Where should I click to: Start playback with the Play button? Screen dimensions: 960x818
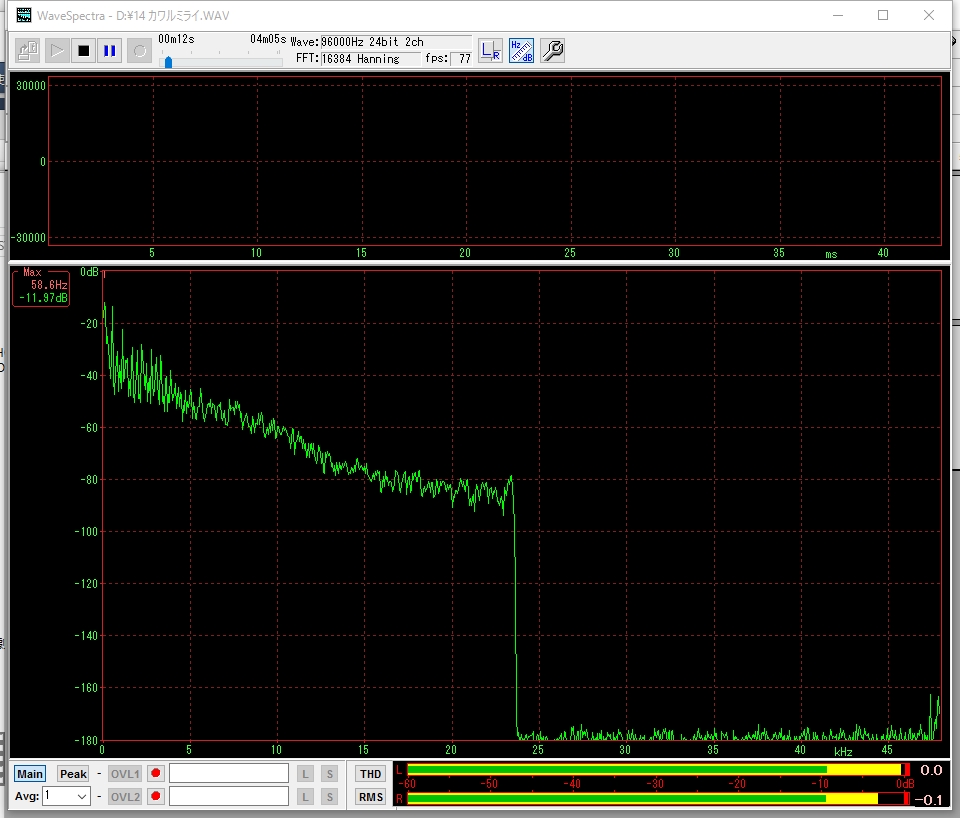56,51
